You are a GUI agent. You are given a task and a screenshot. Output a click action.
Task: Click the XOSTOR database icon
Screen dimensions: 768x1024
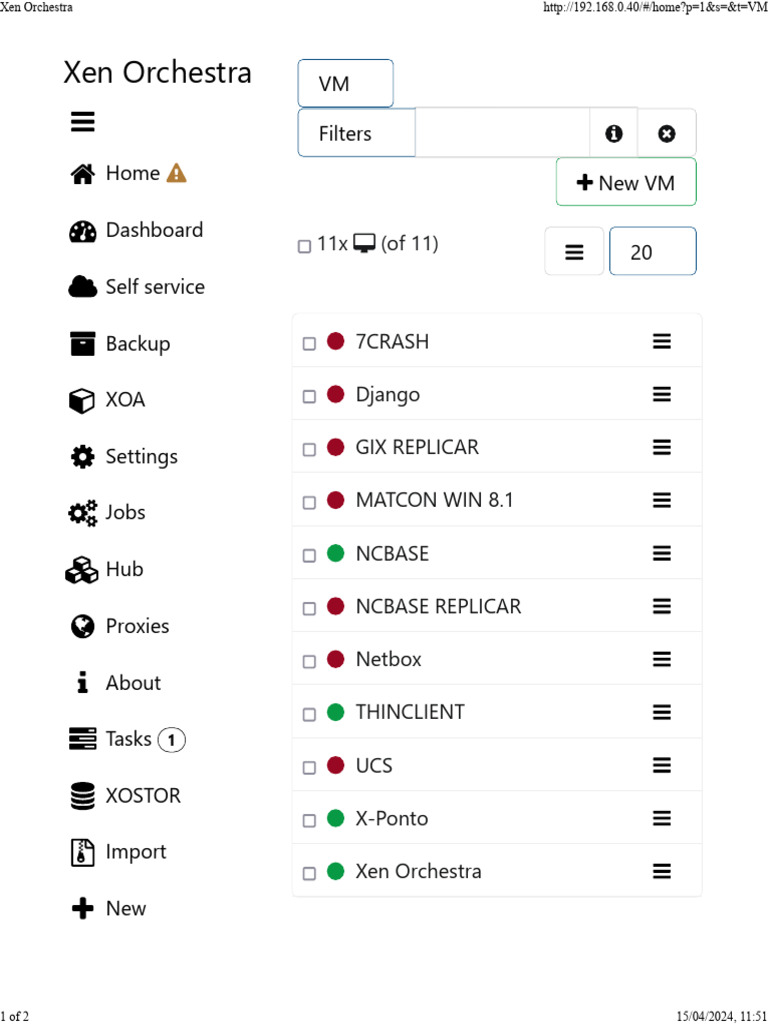(82, 796)
